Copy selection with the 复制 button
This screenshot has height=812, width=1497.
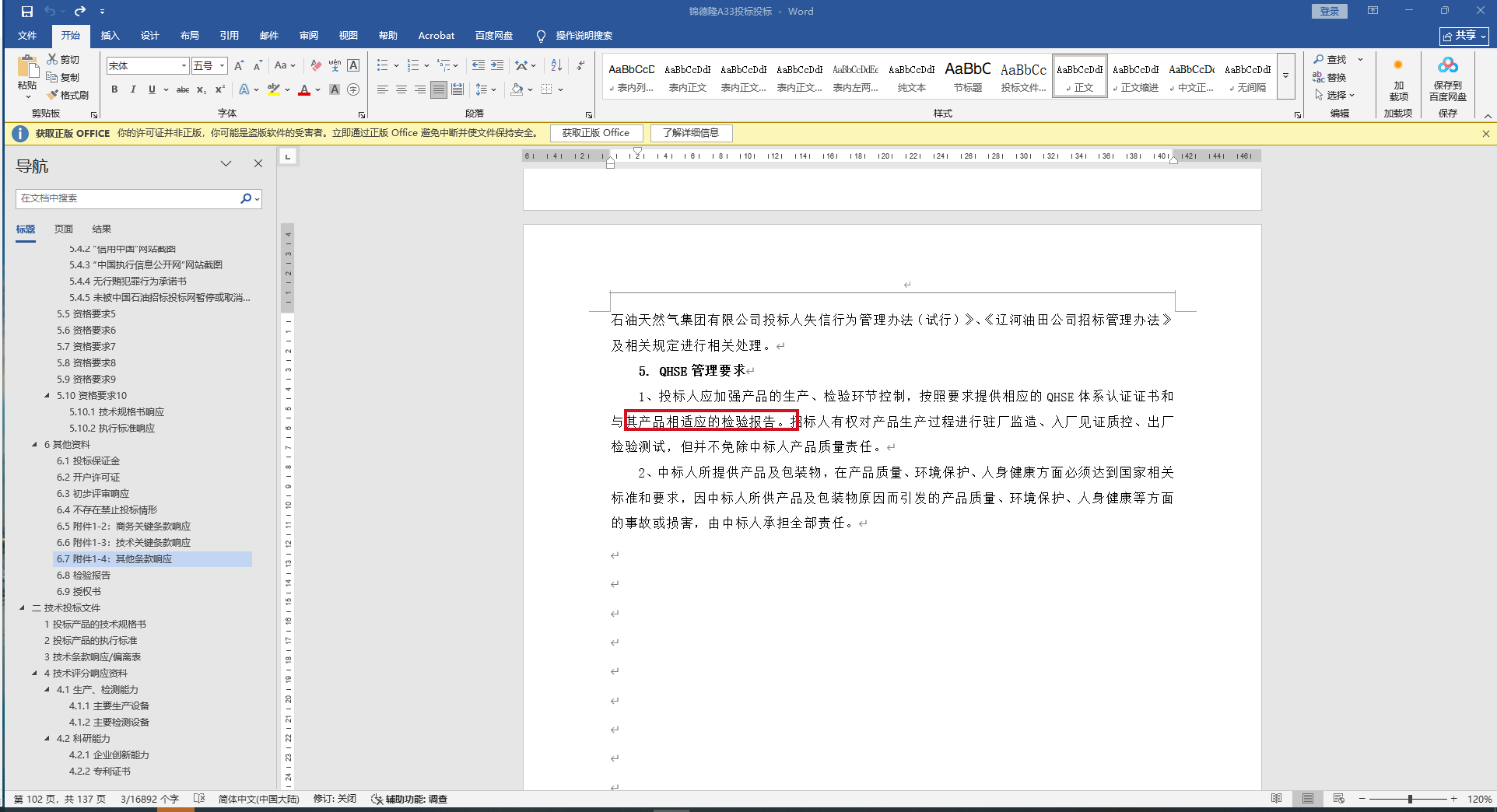63,77
